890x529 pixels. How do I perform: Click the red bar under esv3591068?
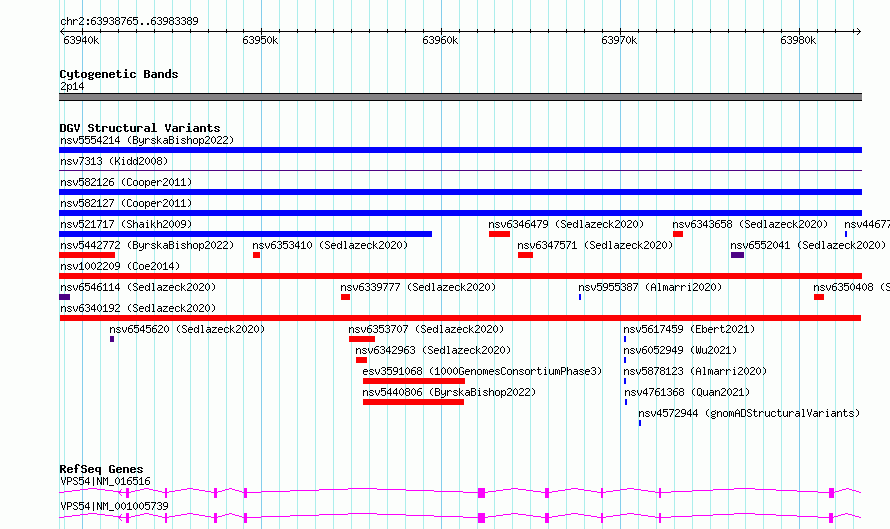[x=414, y=381]
